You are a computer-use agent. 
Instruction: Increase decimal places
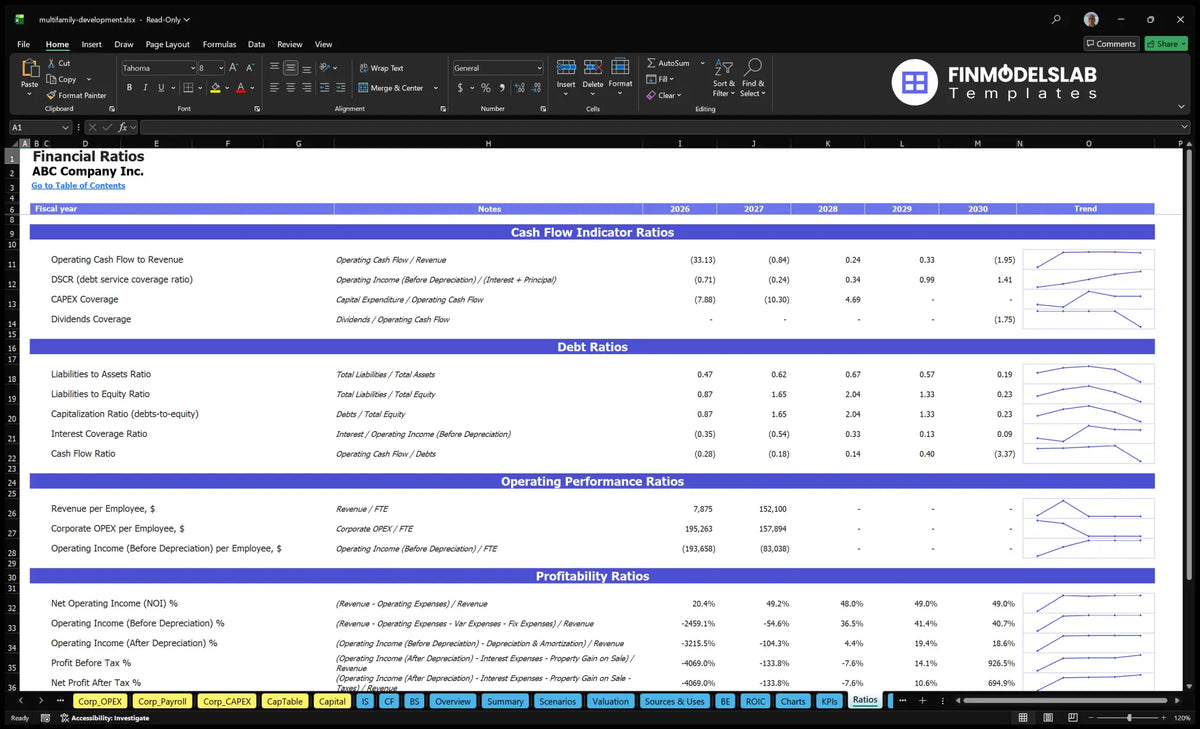coord(518,88)
